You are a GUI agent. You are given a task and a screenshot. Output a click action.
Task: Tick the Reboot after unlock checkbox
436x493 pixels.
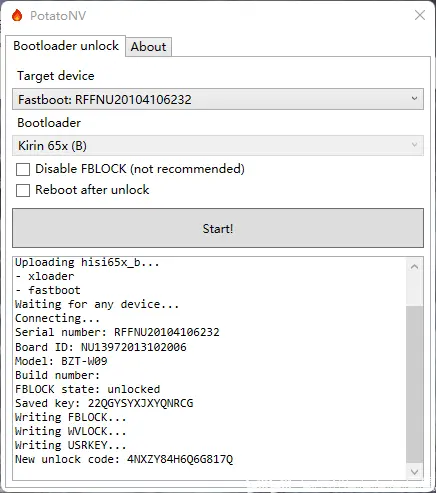coord(23,190)
